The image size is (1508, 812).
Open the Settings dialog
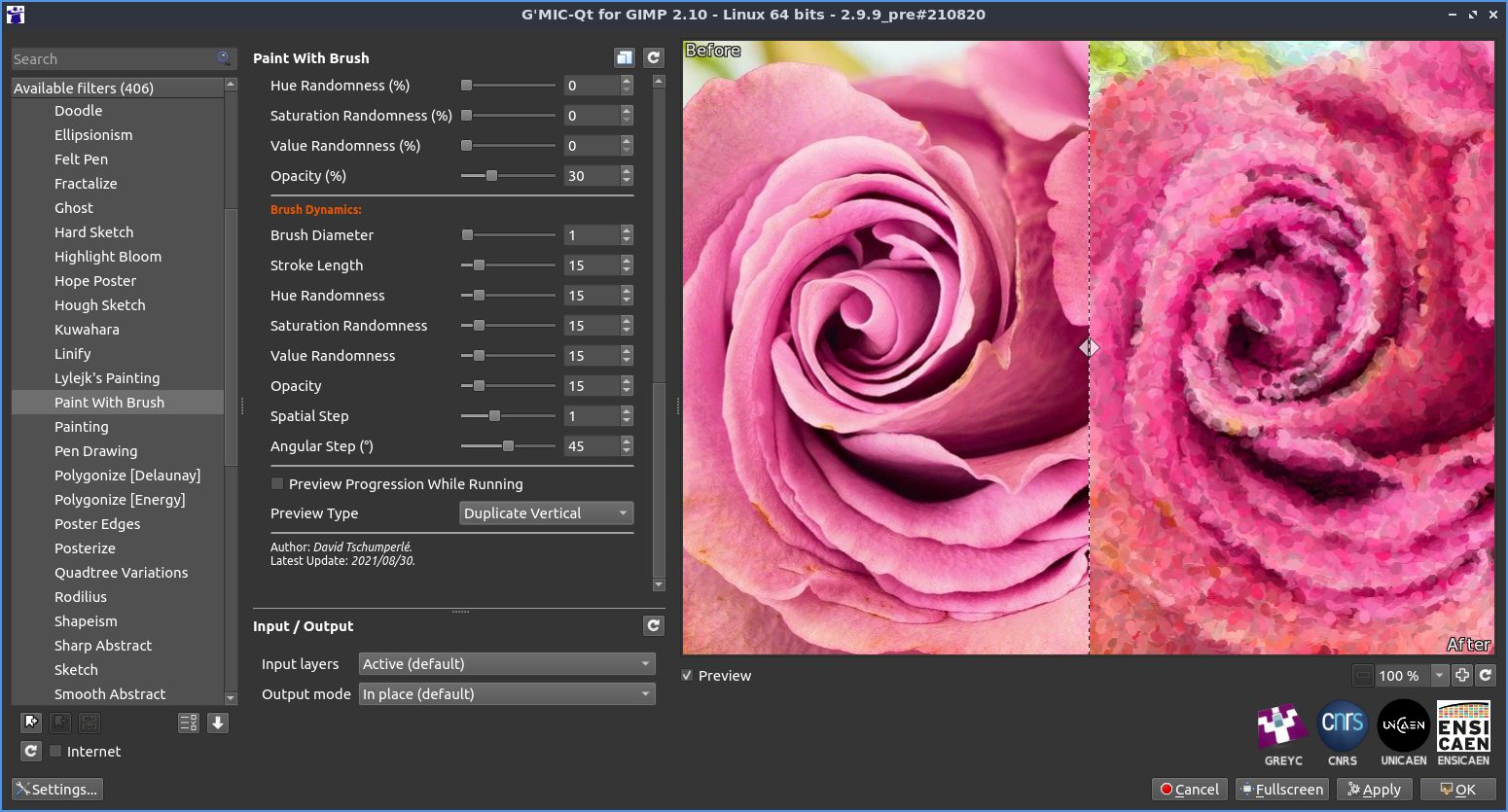point(57,790)
